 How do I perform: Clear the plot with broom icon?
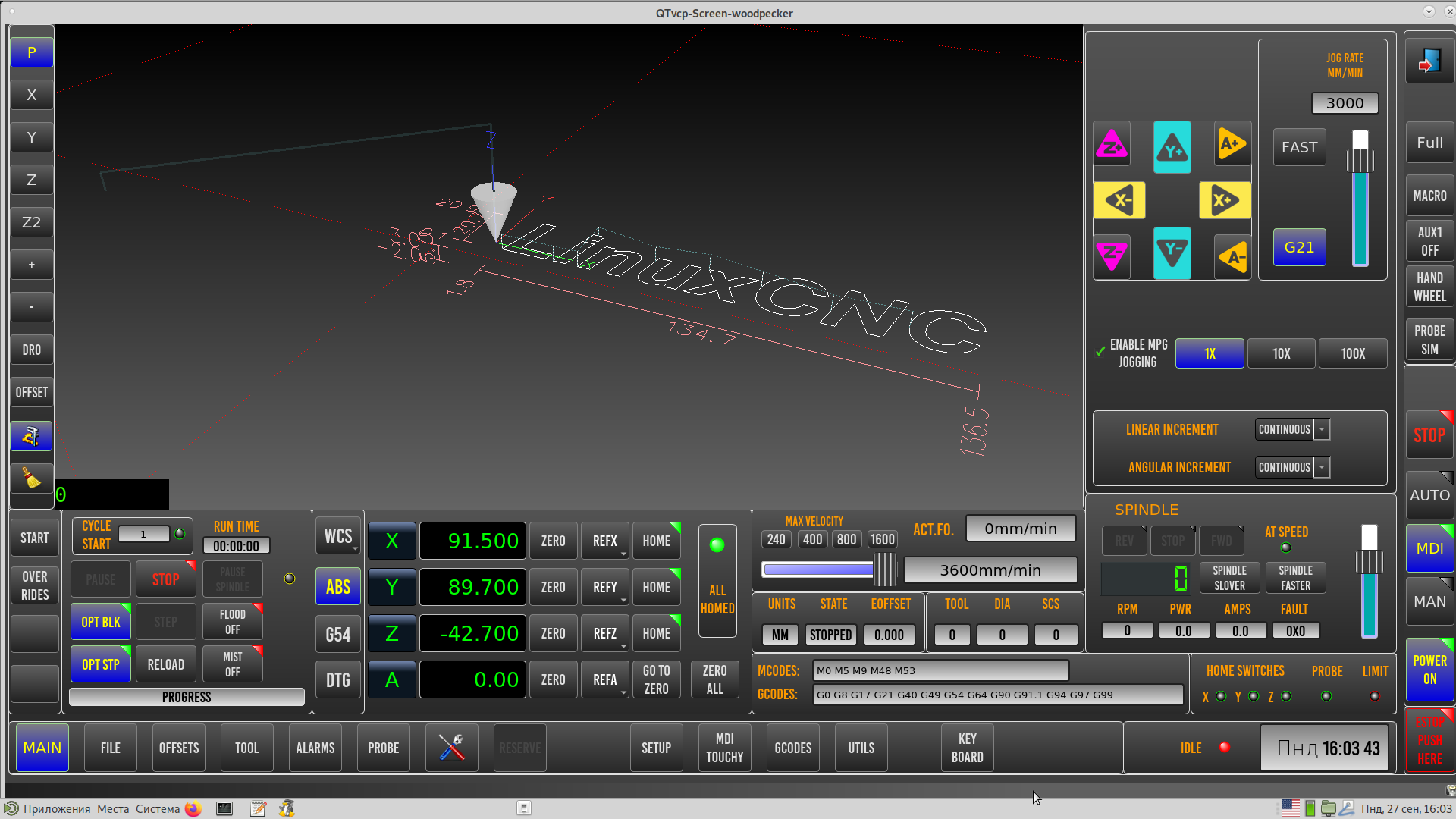(32, 479)
